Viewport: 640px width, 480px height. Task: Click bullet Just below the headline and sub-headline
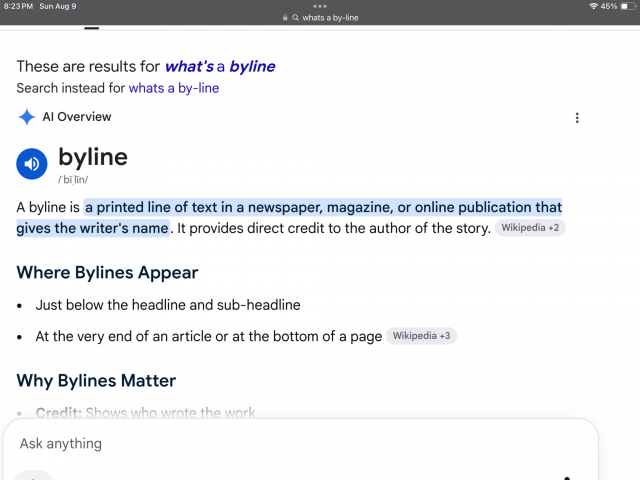click(168, 305)
